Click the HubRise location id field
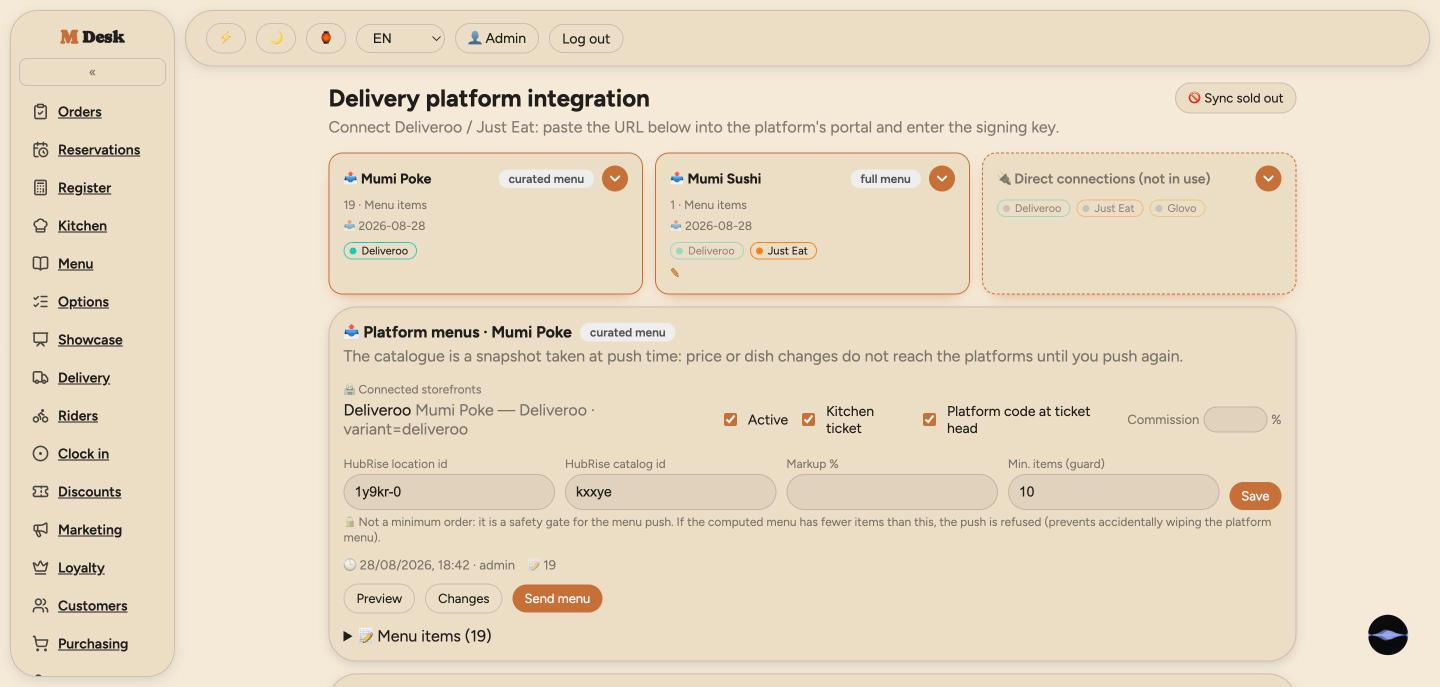The image size is (1440, 687). pos(449,492)
